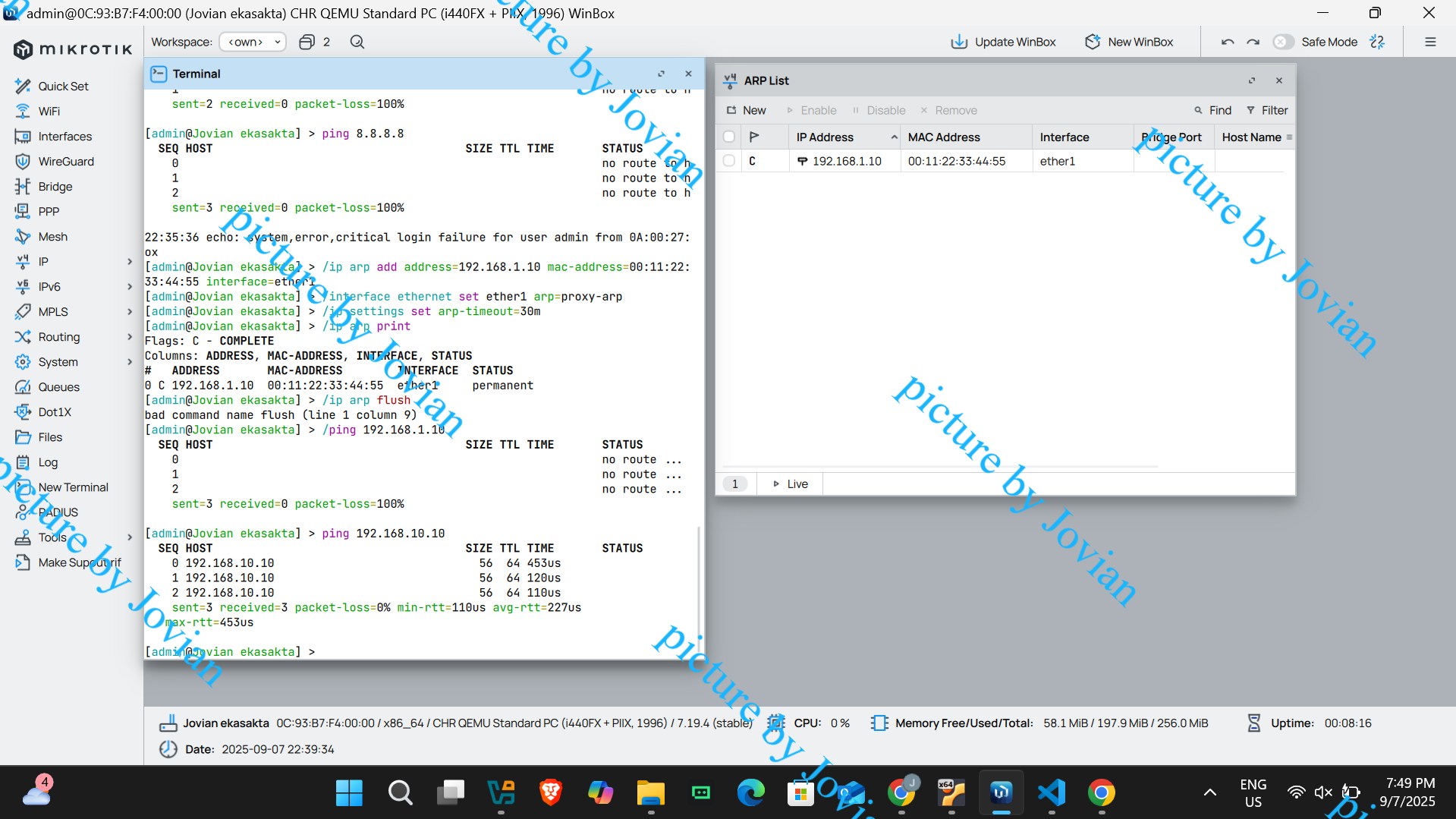Open the Log menu item

pos(48,462)
